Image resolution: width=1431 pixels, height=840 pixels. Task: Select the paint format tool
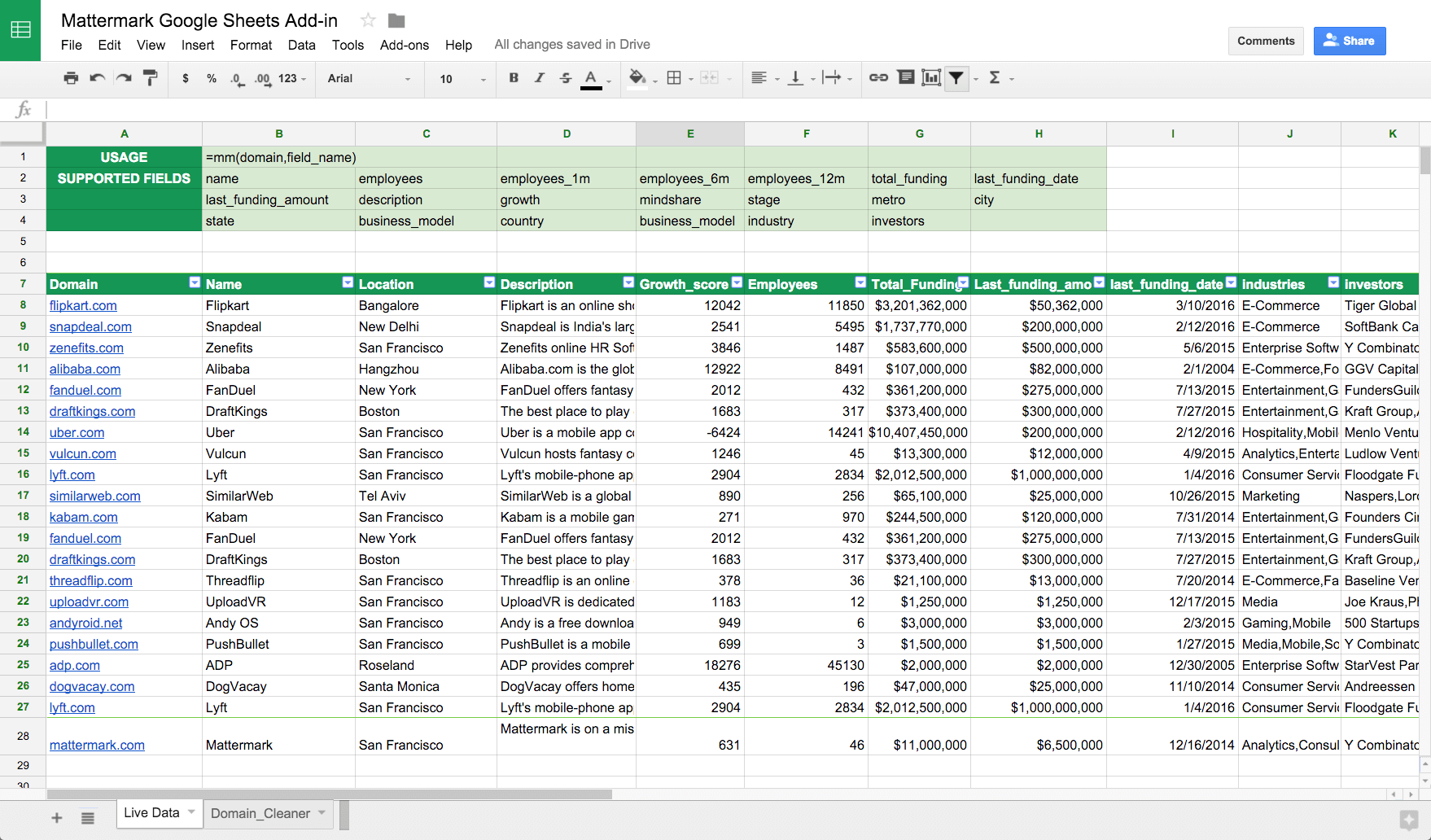[150, 78]
